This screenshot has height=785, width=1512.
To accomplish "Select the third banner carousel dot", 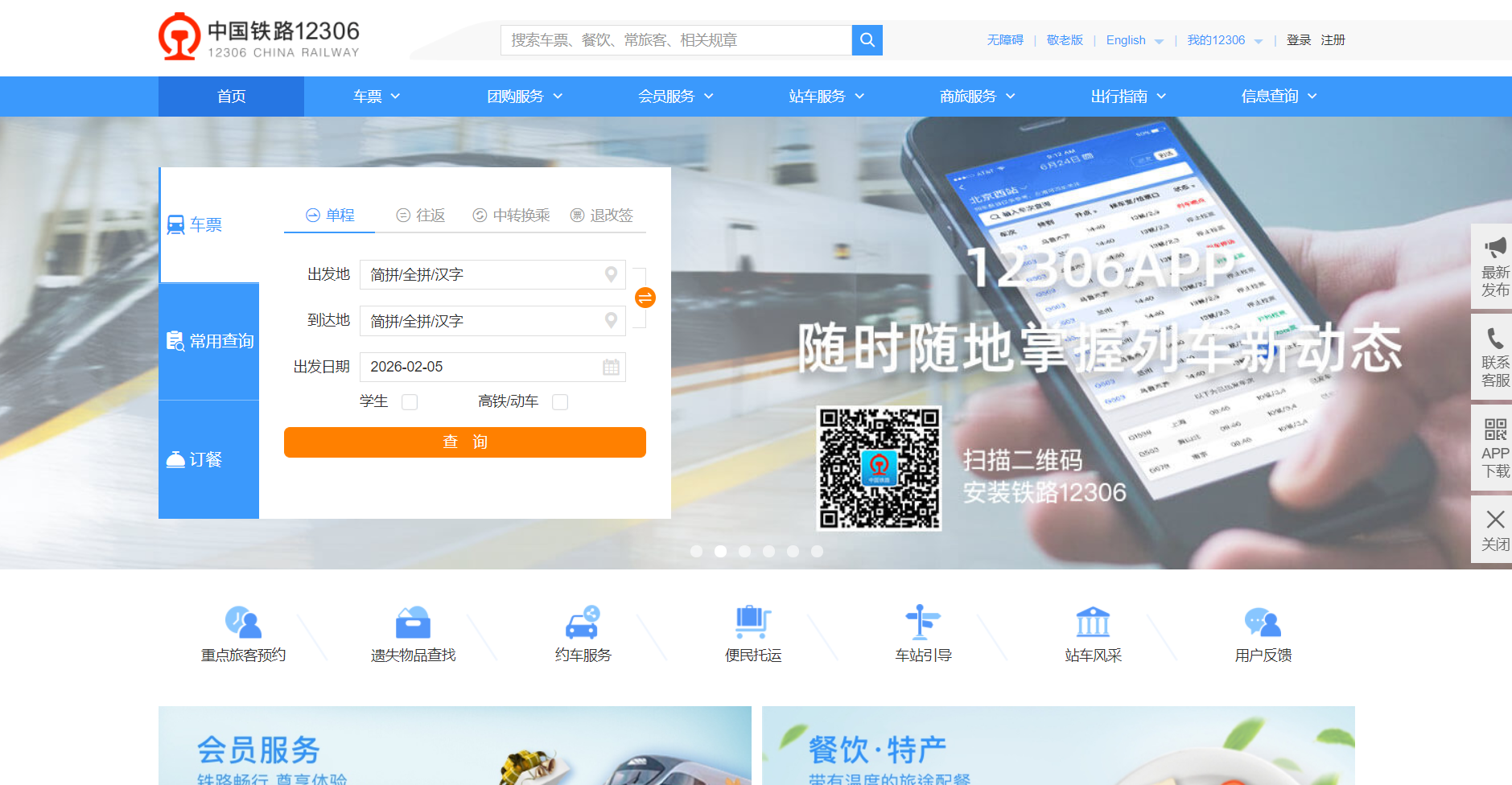I will click(744, 551).
